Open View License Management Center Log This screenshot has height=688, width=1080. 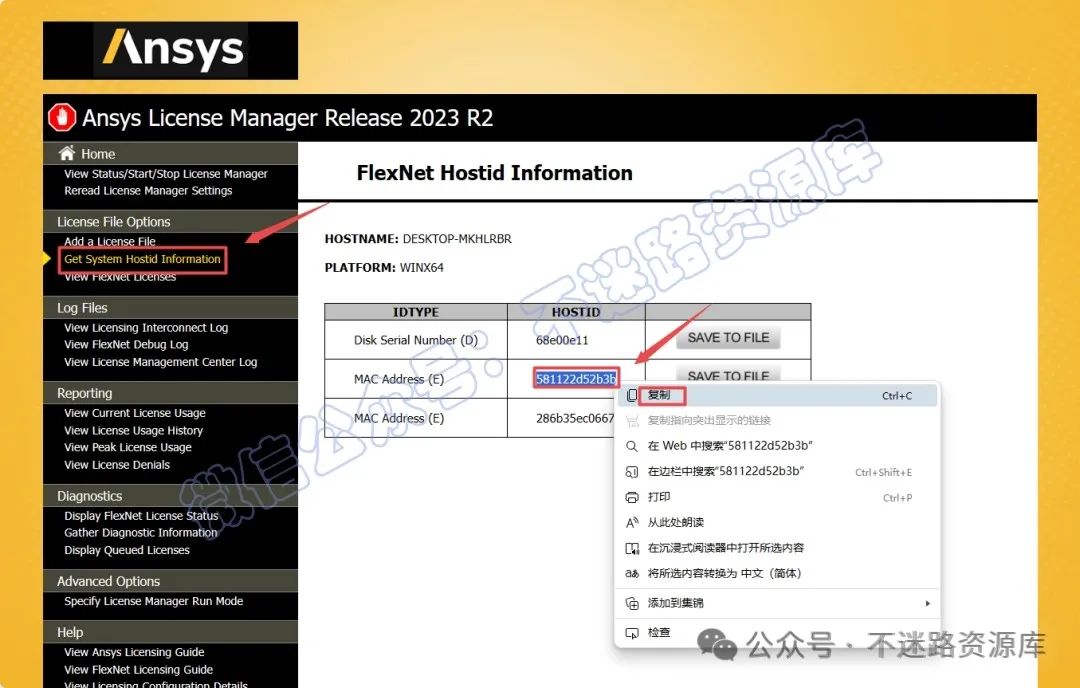coord(160,362)
